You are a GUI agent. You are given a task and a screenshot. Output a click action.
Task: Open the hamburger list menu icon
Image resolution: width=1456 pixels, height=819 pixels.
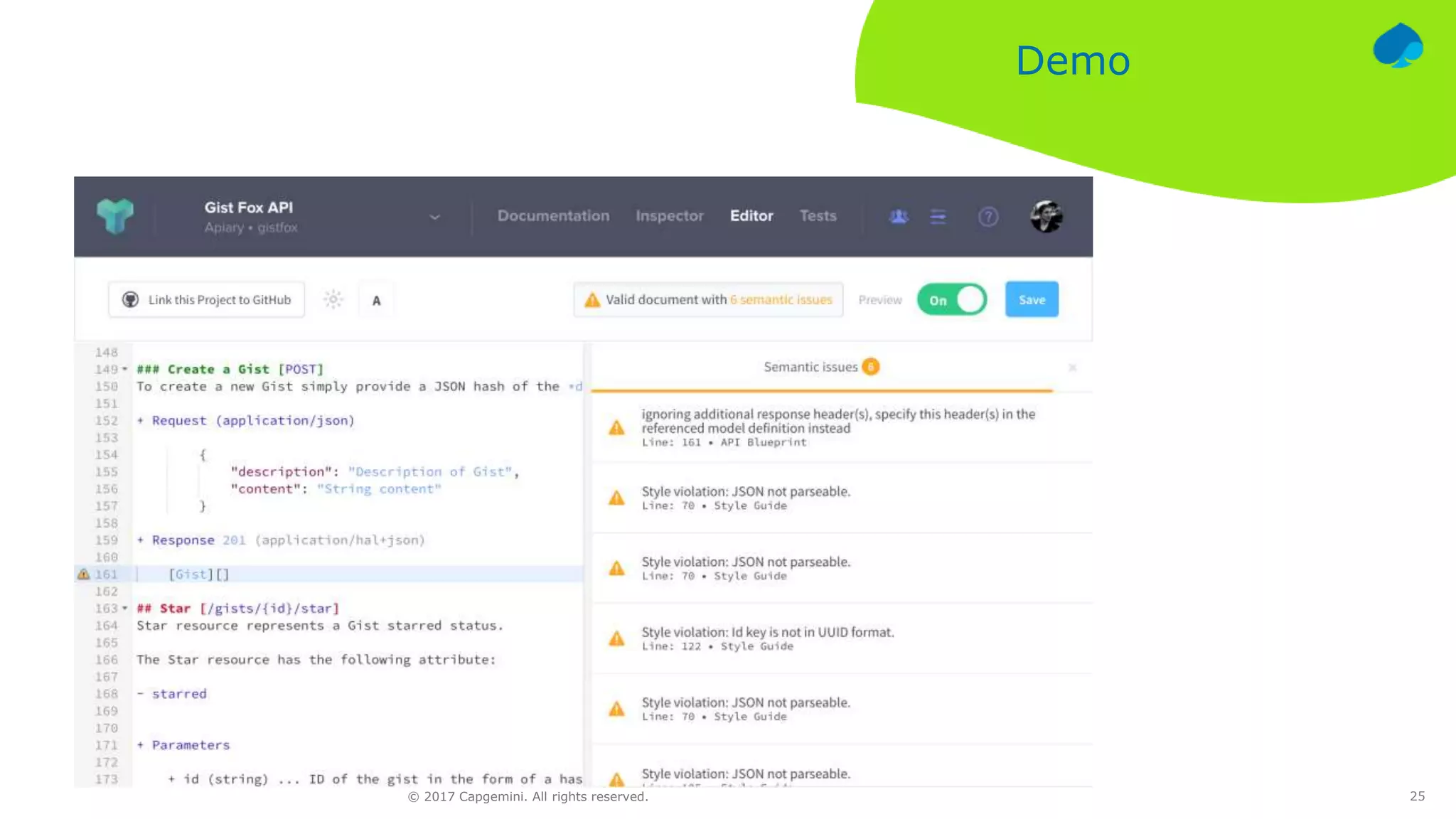point(938,216)
